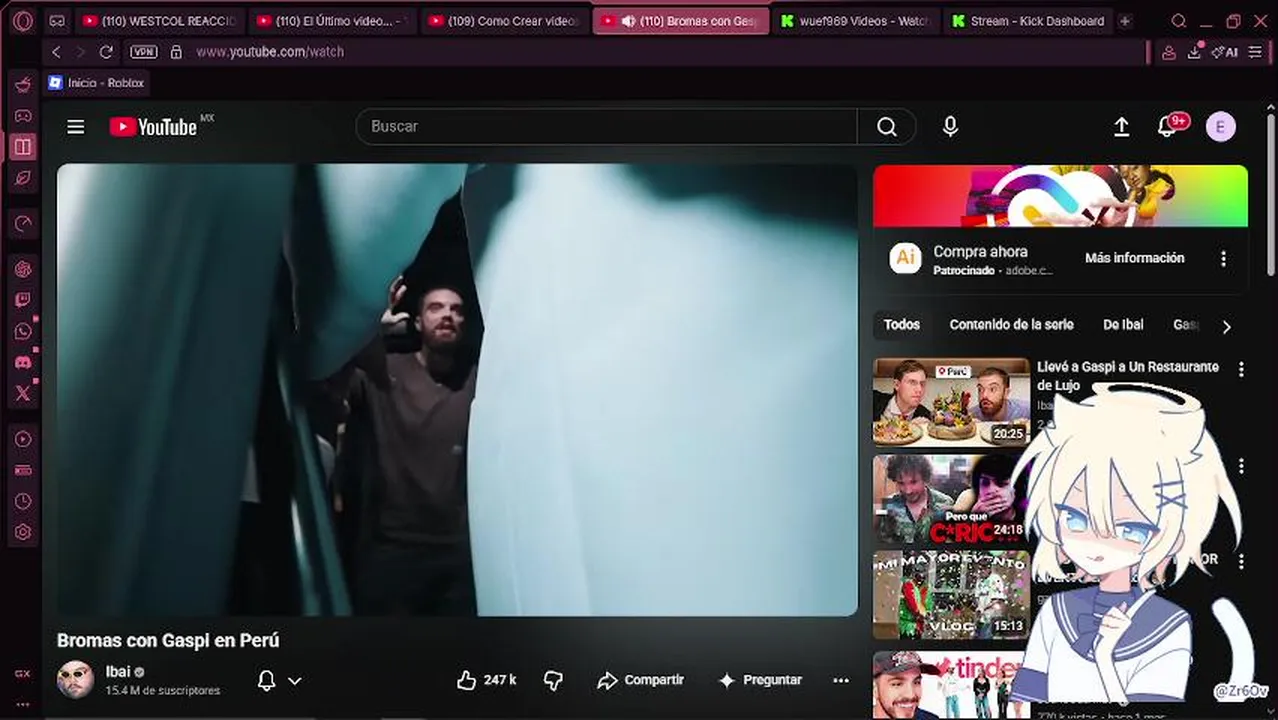Select Contenido de la serie chip
Image resolution: width=1278 pixels, height=720 pixels.
pyautogui.click(x=1011, y=325)
